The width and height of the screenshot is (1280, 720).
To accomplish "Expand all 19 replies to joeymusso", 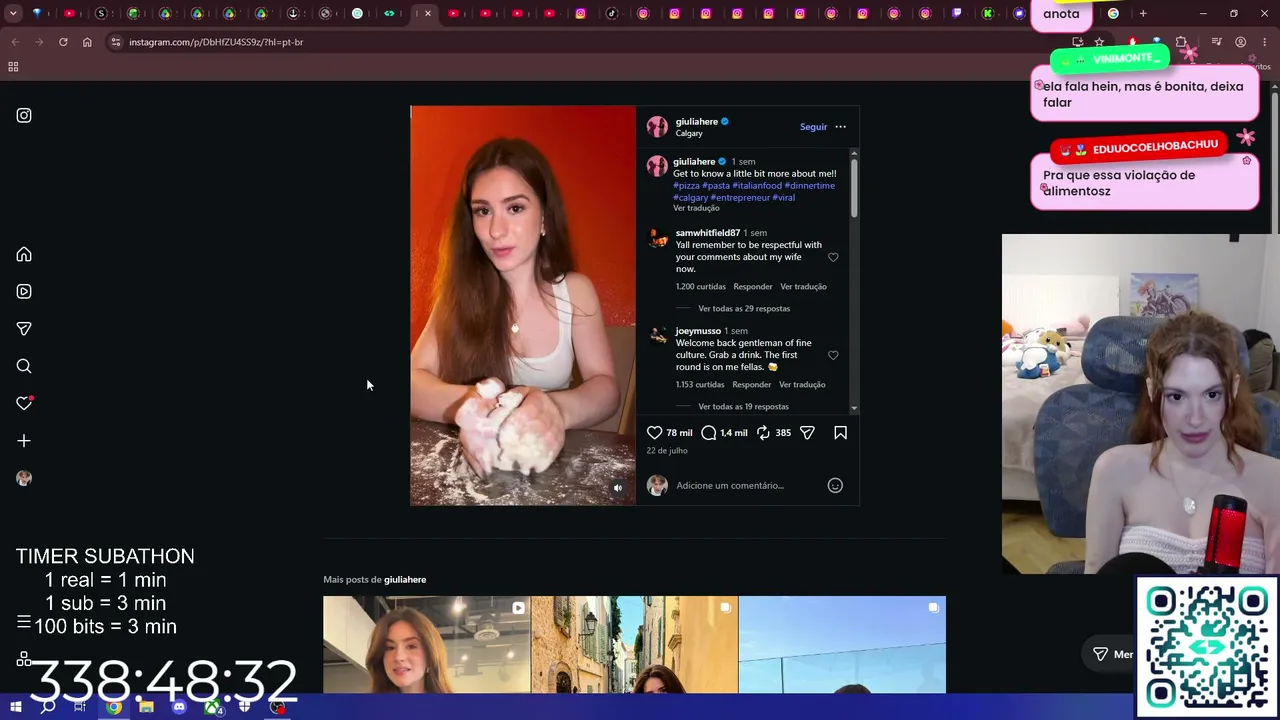I will click(743, 407).
